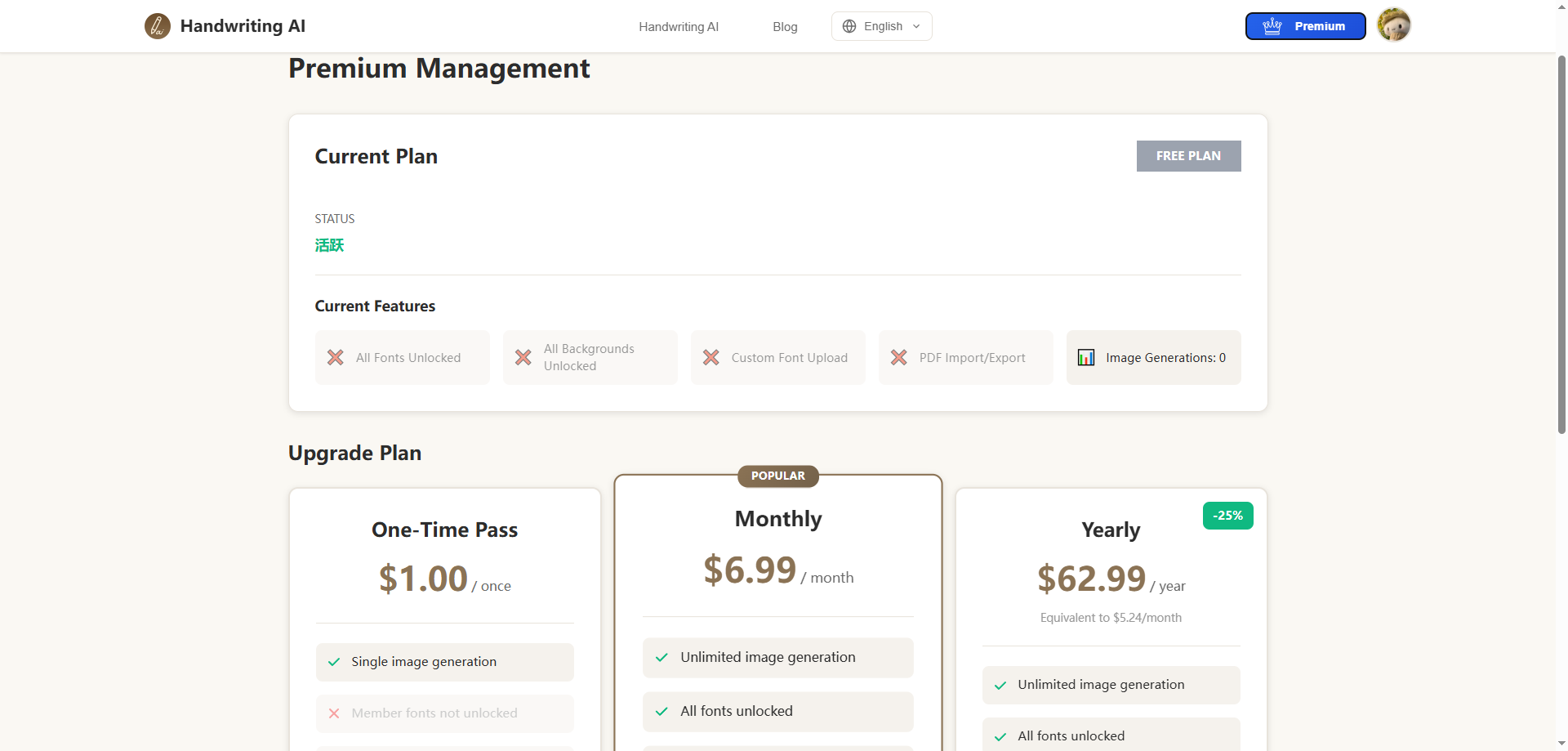Image resolution: width=1568 pixels, height=751 pixels.
Task: Open the user avatar profile picture
Action: [x=1394, y=25]
